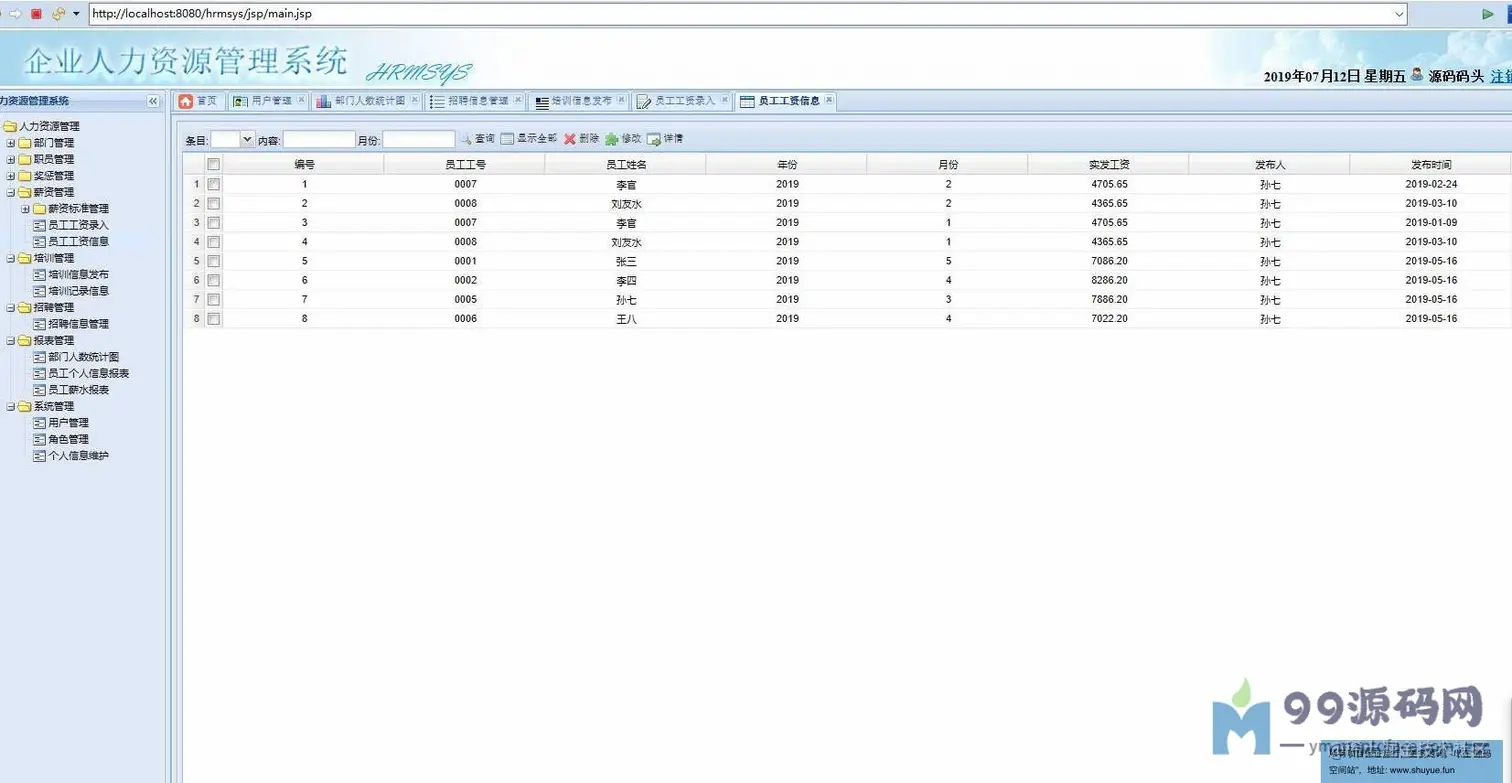Click the 显示全部 list icon
The width and height of the screenshot is (1512, 783).
507,139
